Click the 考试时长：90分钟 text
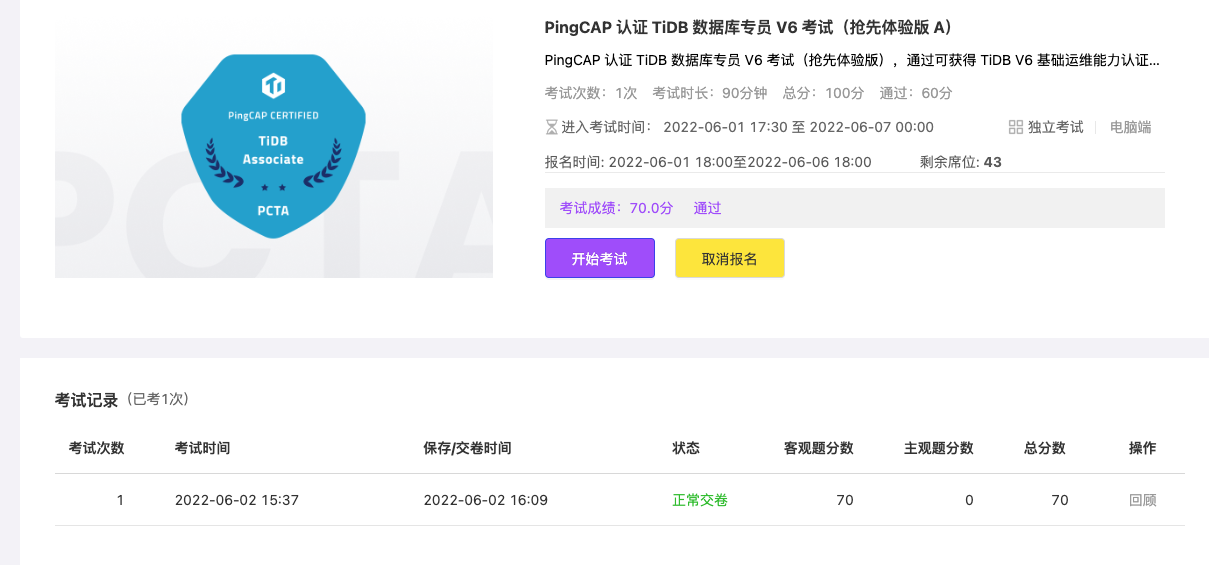Screen dimensions: 1209x565 tap(710, 93)
